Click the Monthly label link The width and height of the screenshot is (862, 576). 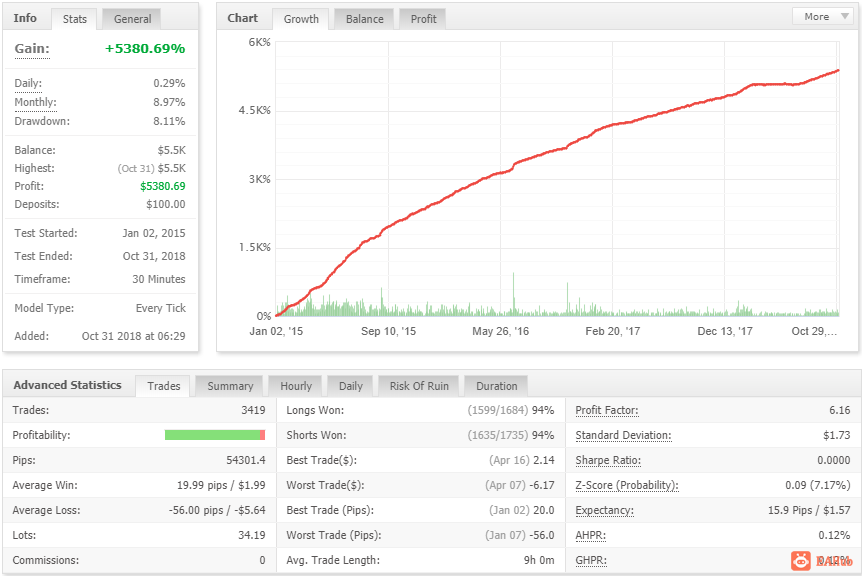click(x=35, y=102)
